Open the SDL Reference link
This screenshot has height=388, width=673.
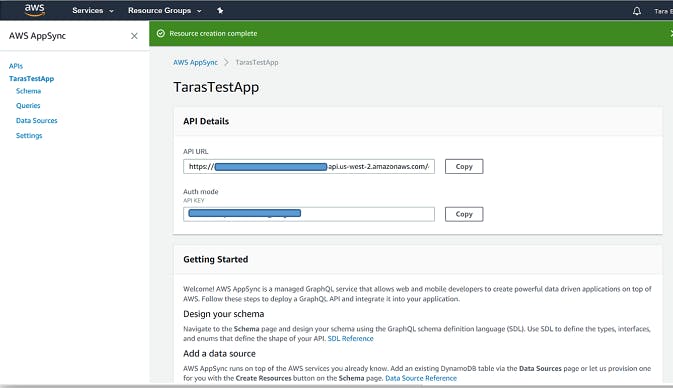point(350,339)
